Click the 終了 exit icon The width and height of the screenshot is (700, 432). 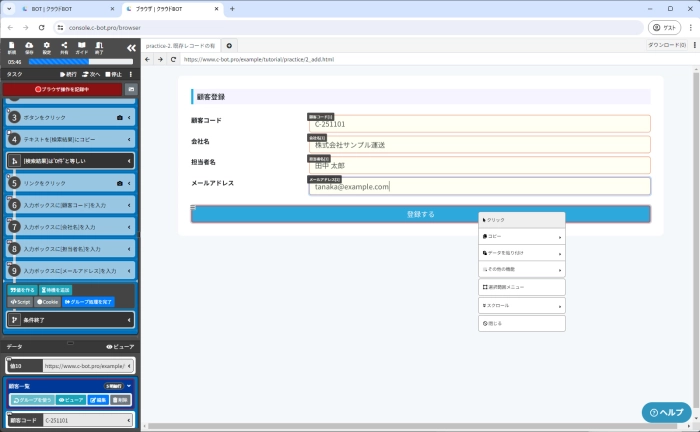click(100, 47)
